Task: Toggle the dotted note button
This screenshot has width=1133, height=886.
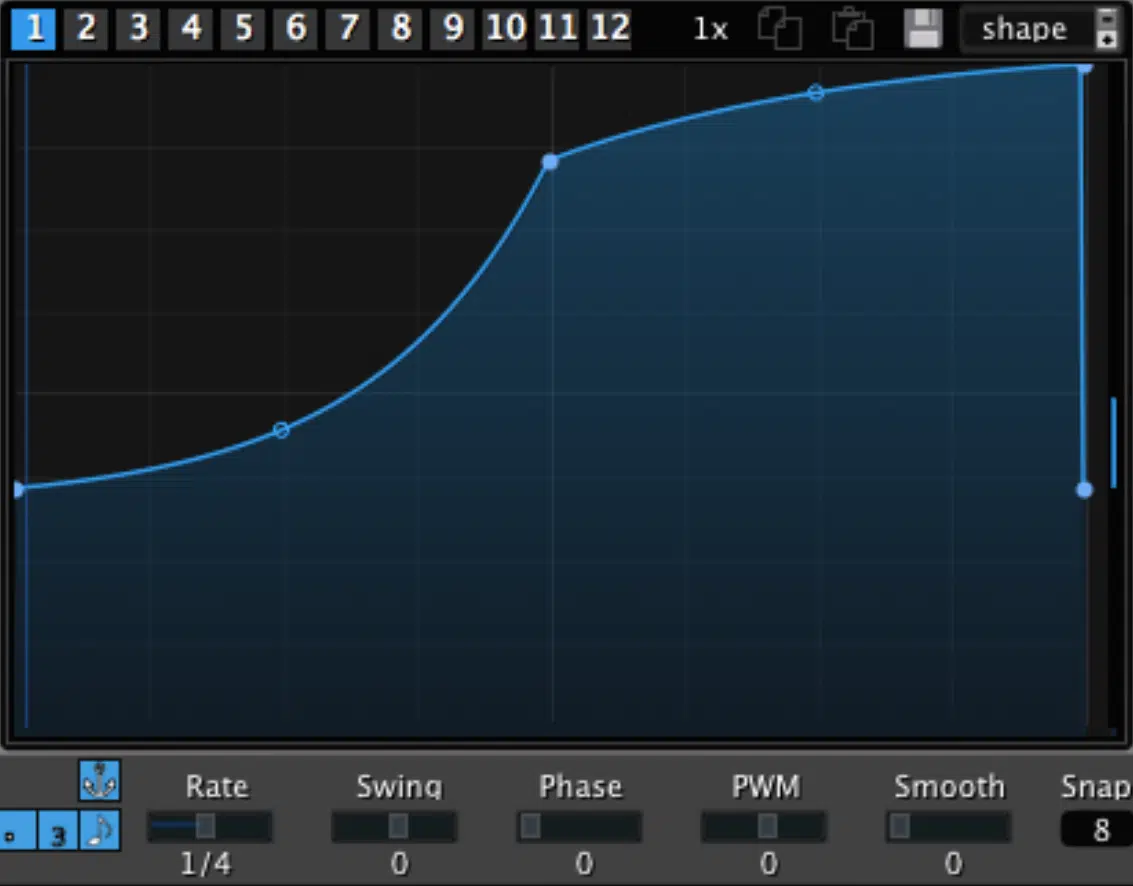Action: [x=17, y=830]
